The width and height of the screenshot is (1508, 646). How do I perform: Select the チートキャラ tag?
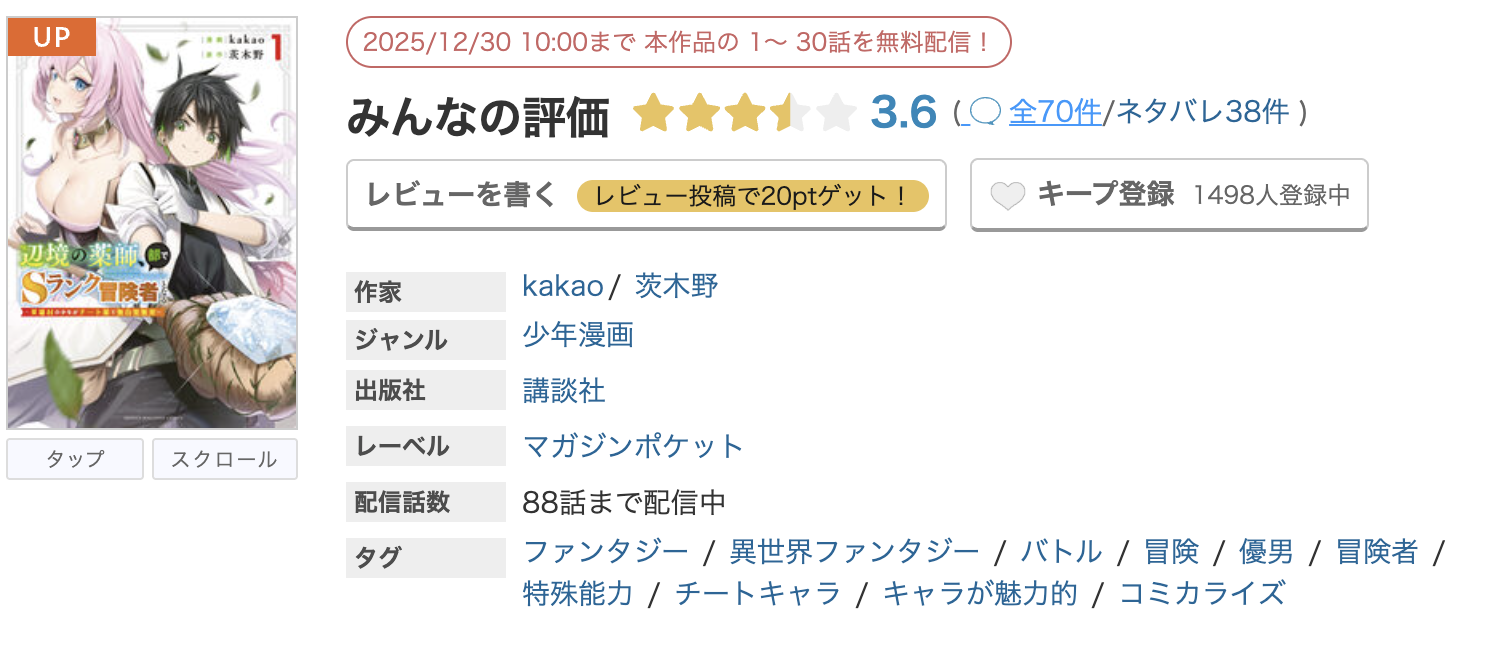758,594
